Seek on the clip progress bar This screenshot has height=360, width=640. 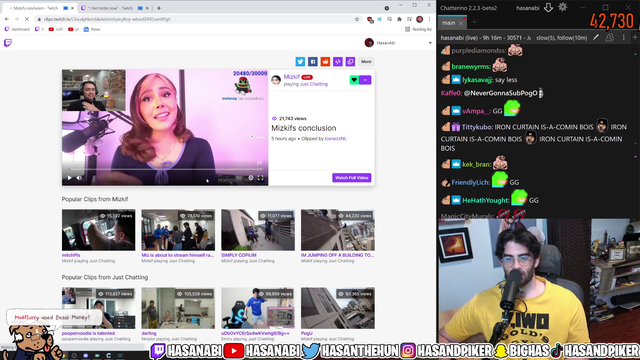click(165, 169)
